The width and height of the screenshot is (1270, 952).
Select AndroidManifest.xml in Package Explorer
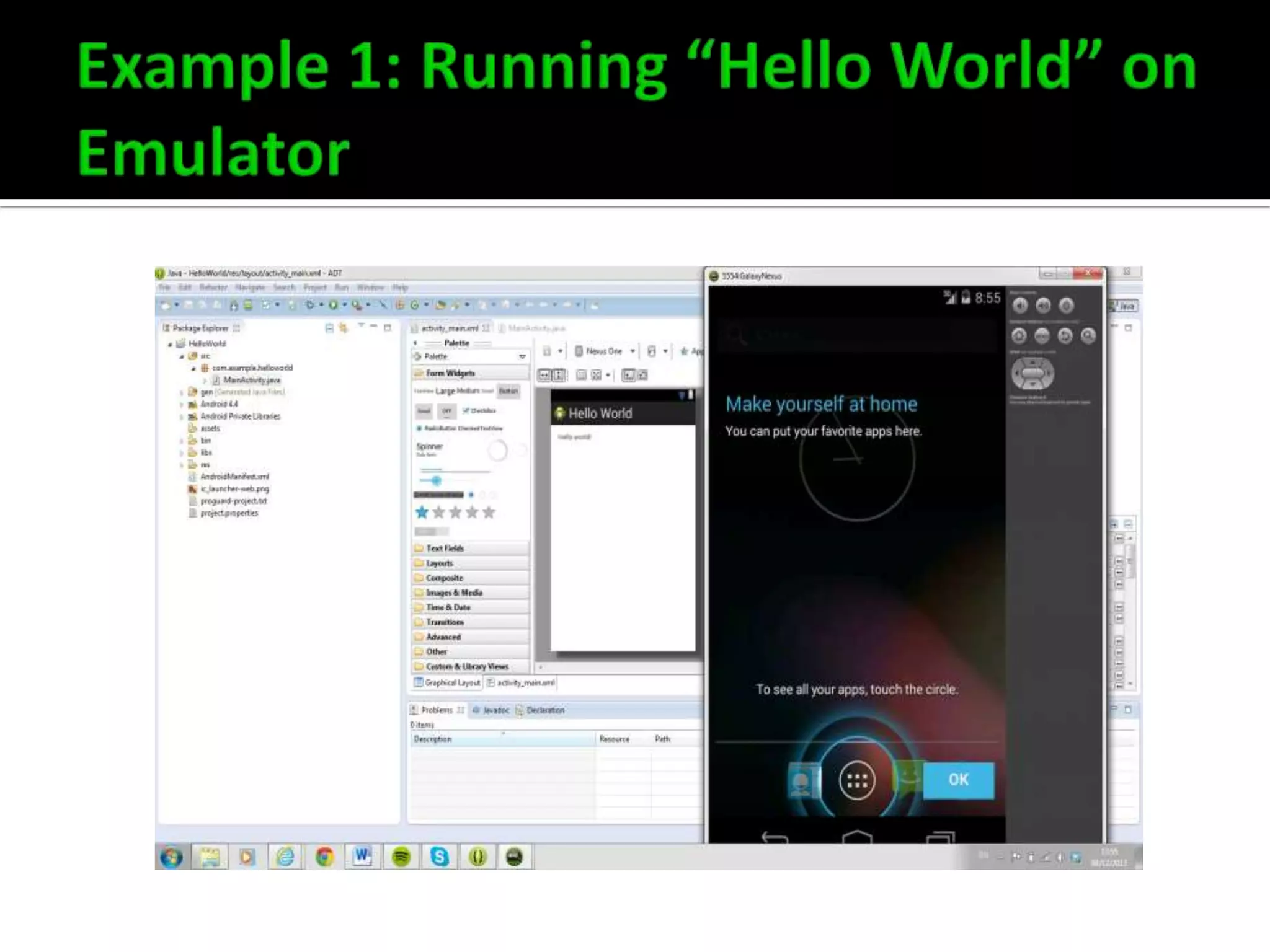click(x=234, y=477)
